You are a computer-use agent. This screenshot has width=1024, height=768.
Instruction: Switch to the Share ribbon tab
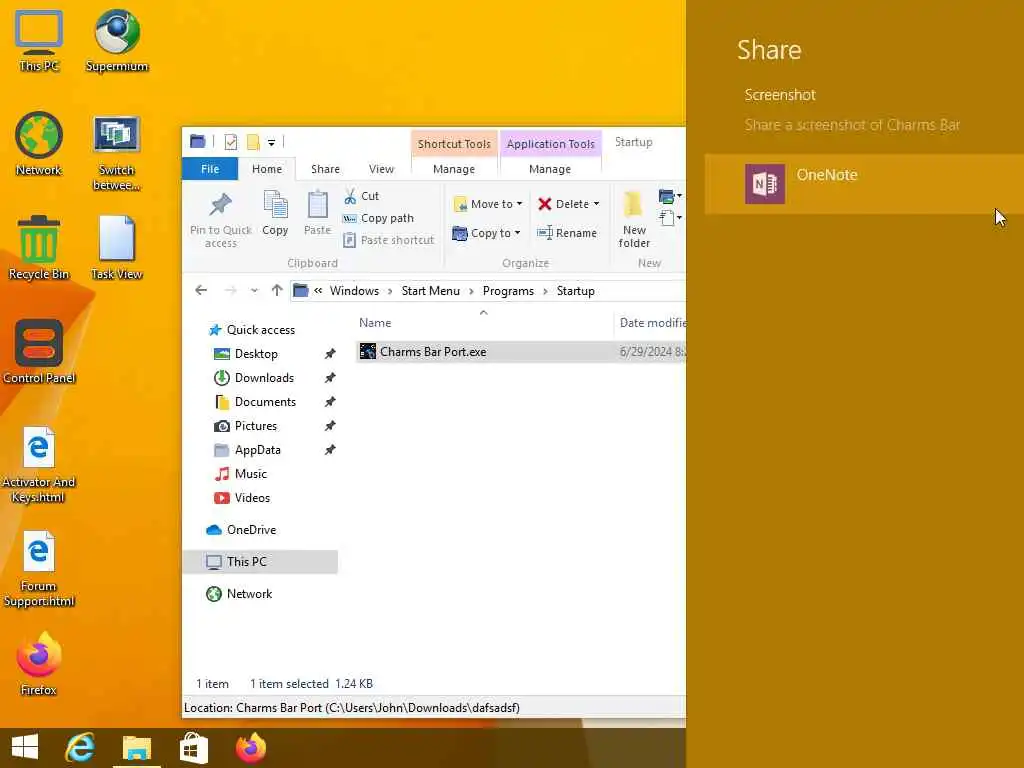325,169
